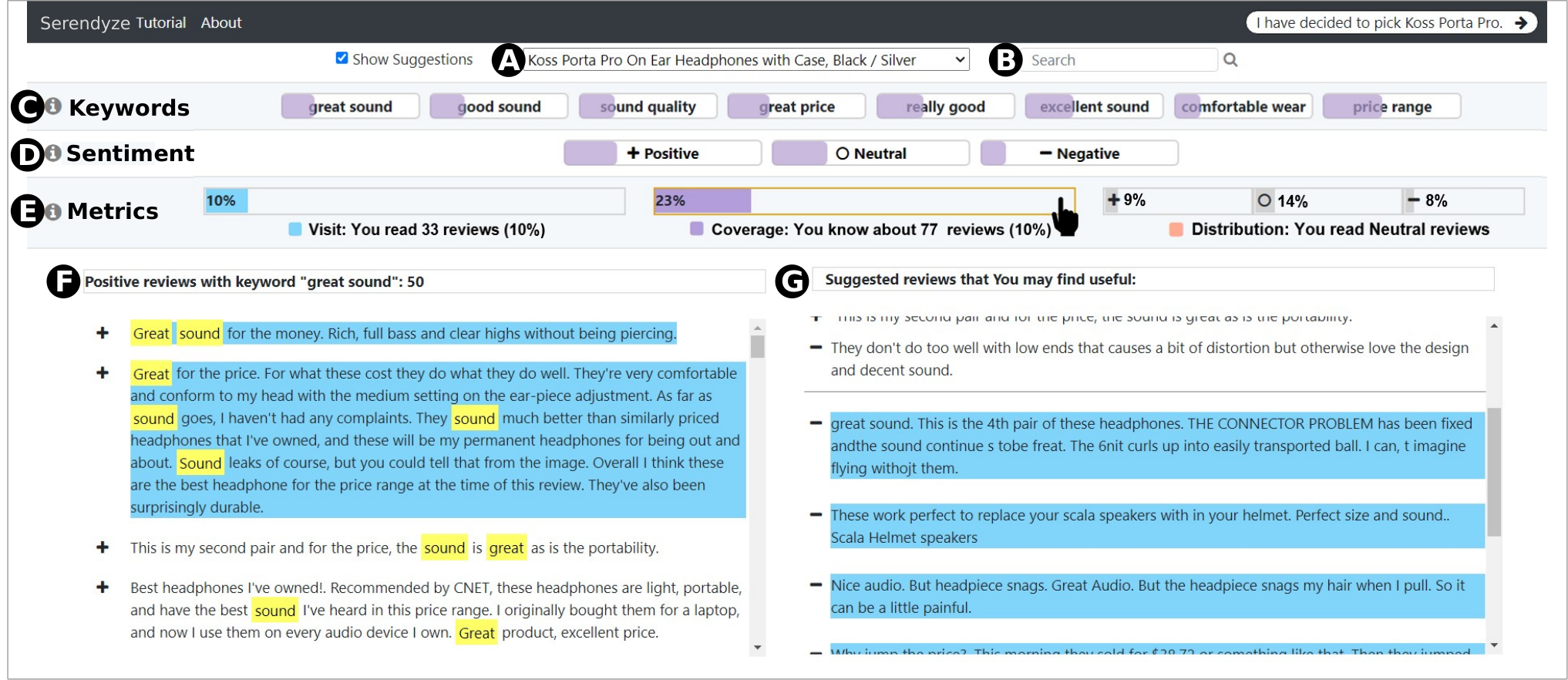Open the Koss Porta Pro product dropdown
The width and height of the screenshot is (1568, 680).
click(747, 60)
